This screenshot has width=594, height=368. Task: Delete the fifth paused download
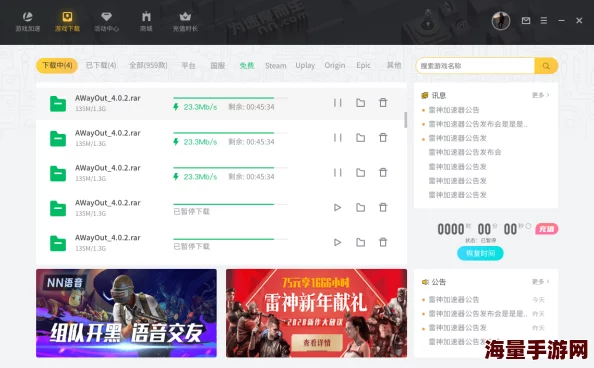pyautogui.click(x=383, y=242)
